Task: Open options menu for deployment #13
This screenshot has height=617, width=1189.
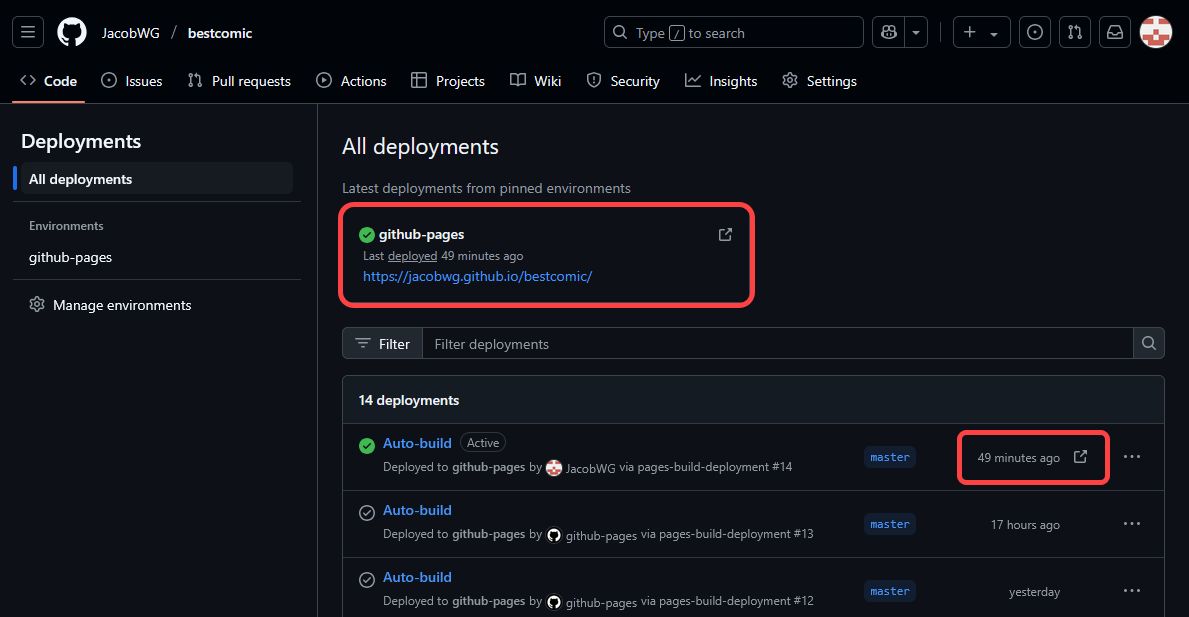Action: click(x=1131, y=524)
